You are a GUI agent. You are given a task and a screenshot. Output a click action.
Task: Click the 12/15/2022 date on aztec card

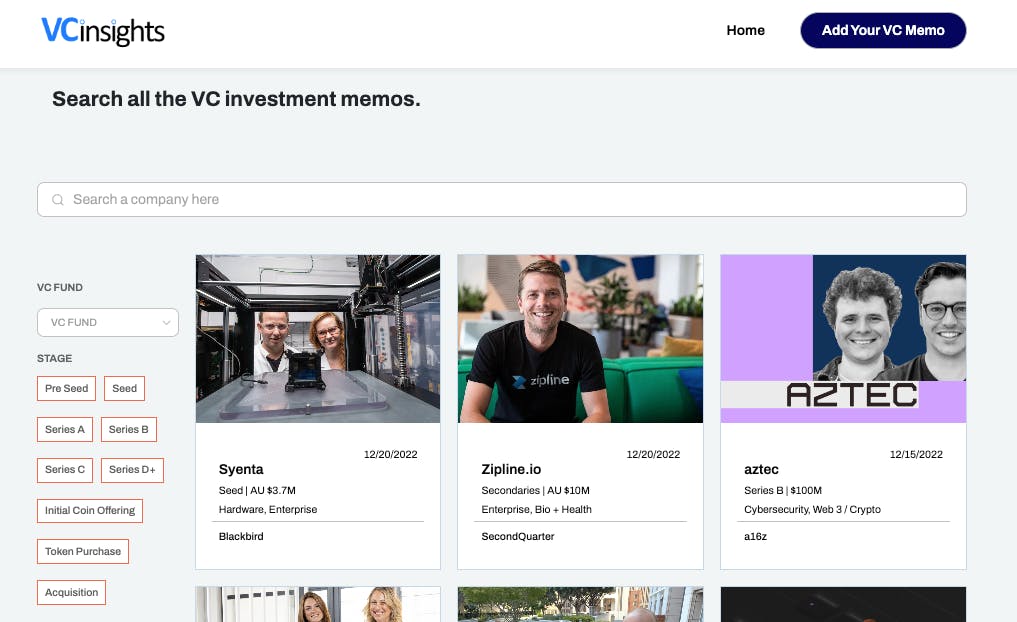point(916,455)
